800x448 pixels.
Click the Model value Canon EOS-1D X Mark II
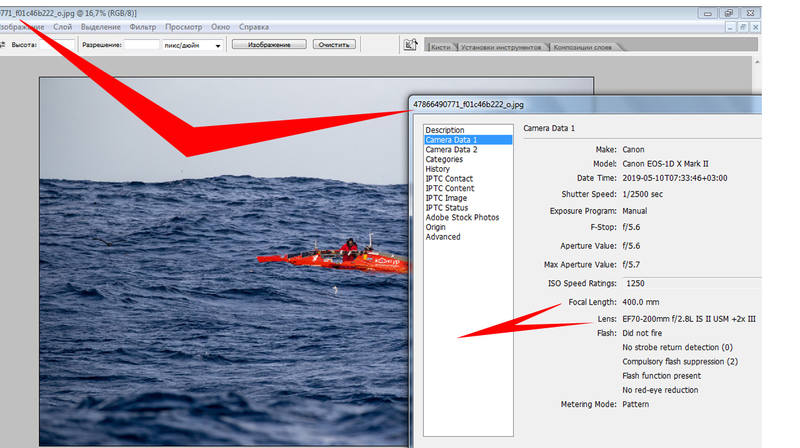665,164
